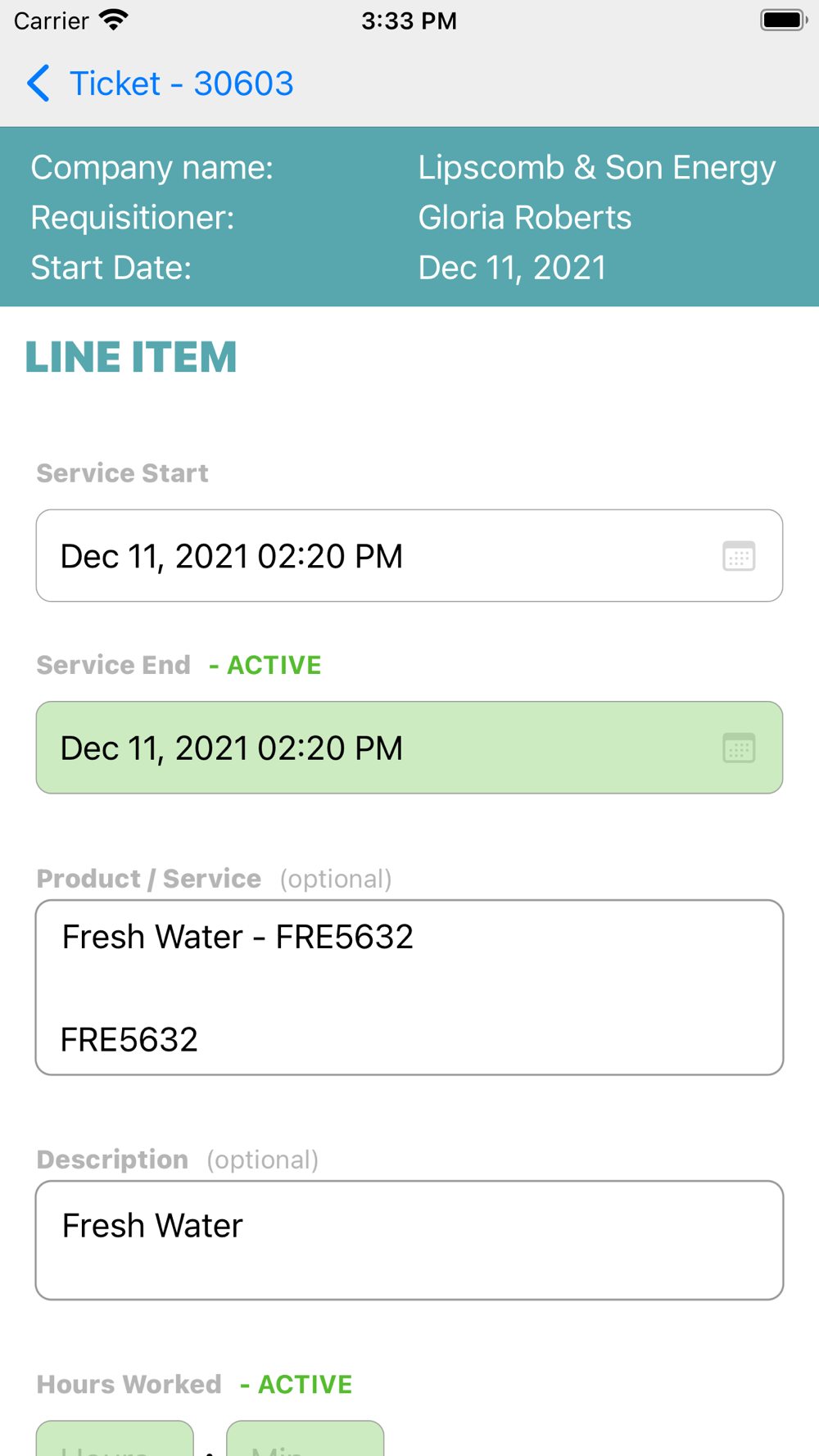Tap the Dec 11, 2021 start date value
Image resolution: width=819 pixels, height=1456 pixels.
(x=513, y=268)
